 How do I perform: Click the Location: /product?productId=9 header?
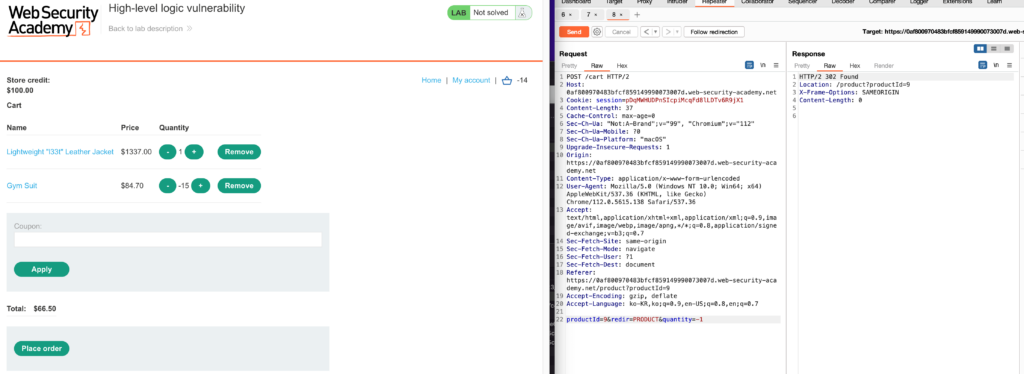coord(854,84)
